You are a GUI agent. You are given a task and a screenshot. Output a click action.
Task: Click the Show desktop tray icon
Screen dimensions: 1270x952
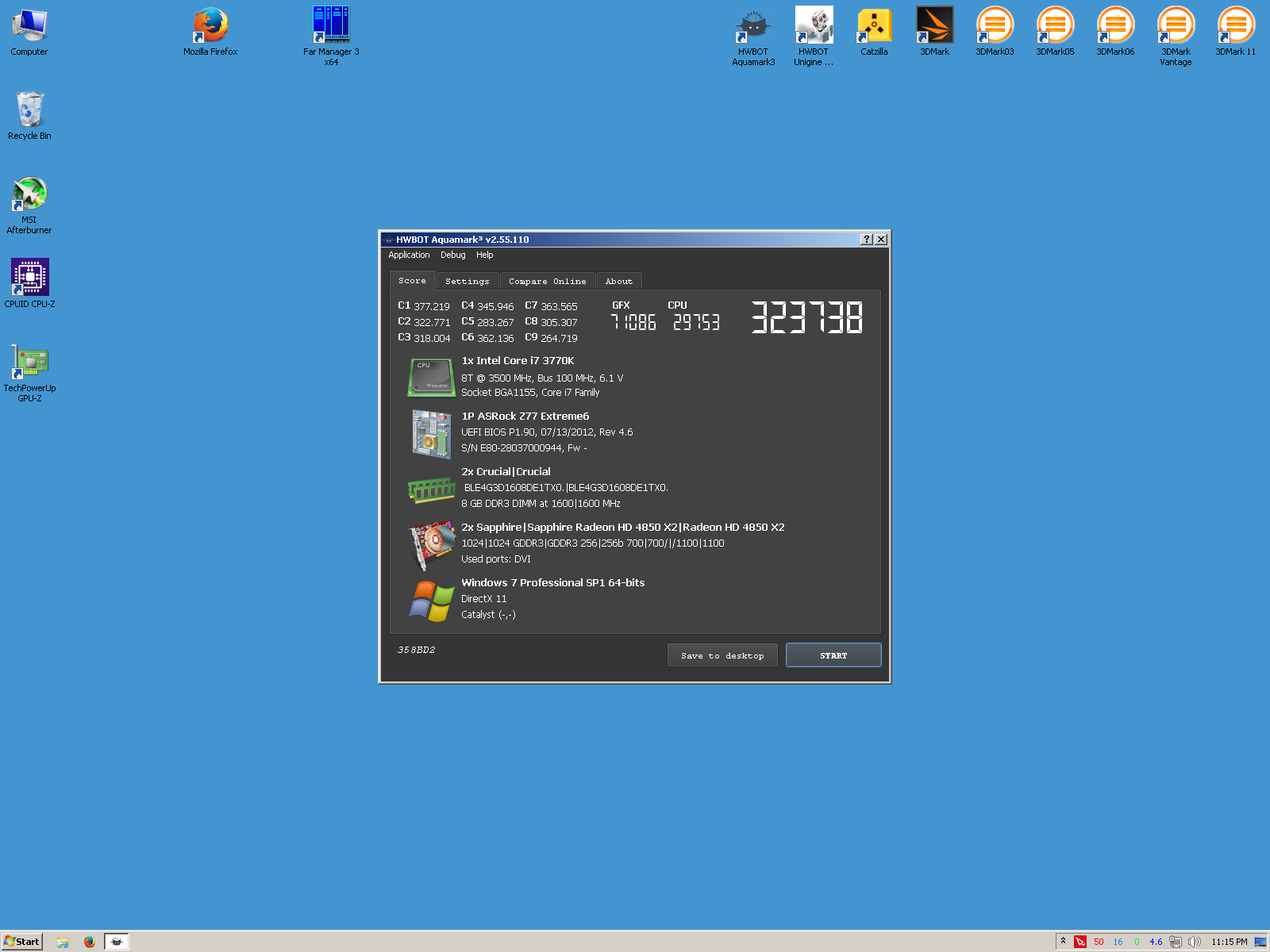coord(1260,942)
